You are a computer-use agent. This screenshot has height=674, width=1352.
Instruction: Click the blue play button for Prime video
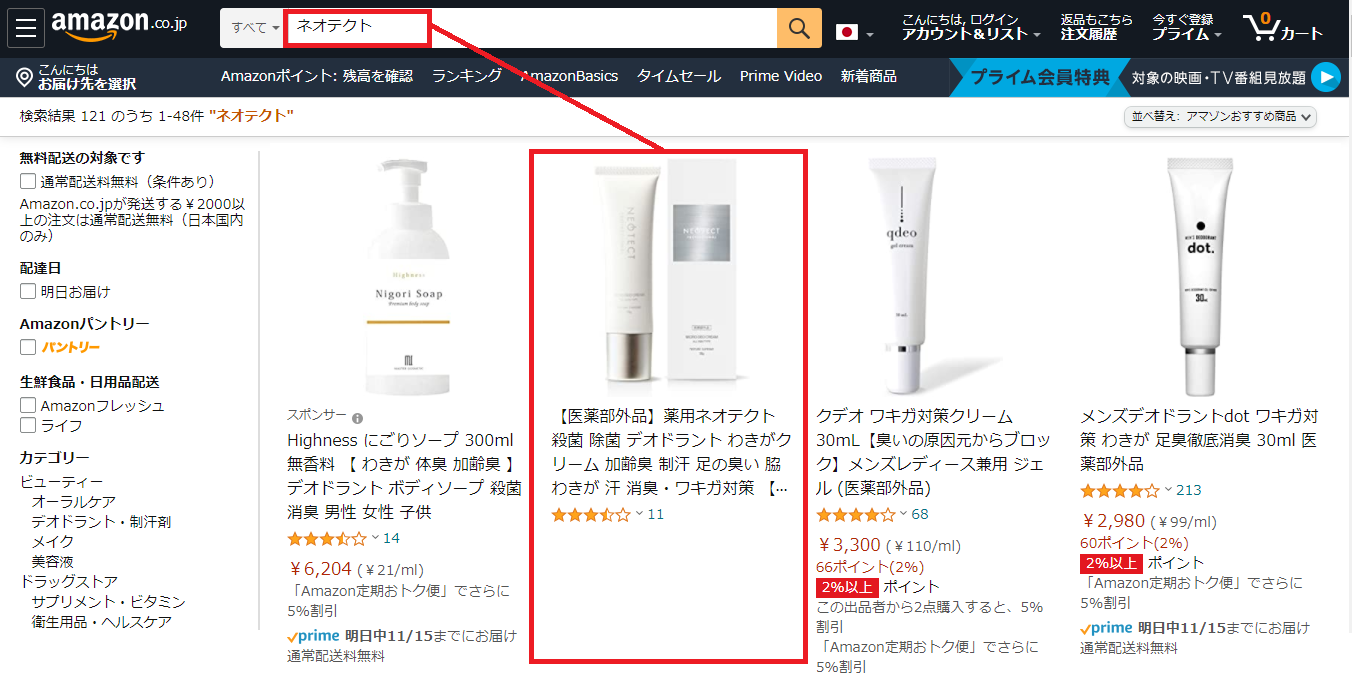pyautogui.click(x=1325, y=77)
